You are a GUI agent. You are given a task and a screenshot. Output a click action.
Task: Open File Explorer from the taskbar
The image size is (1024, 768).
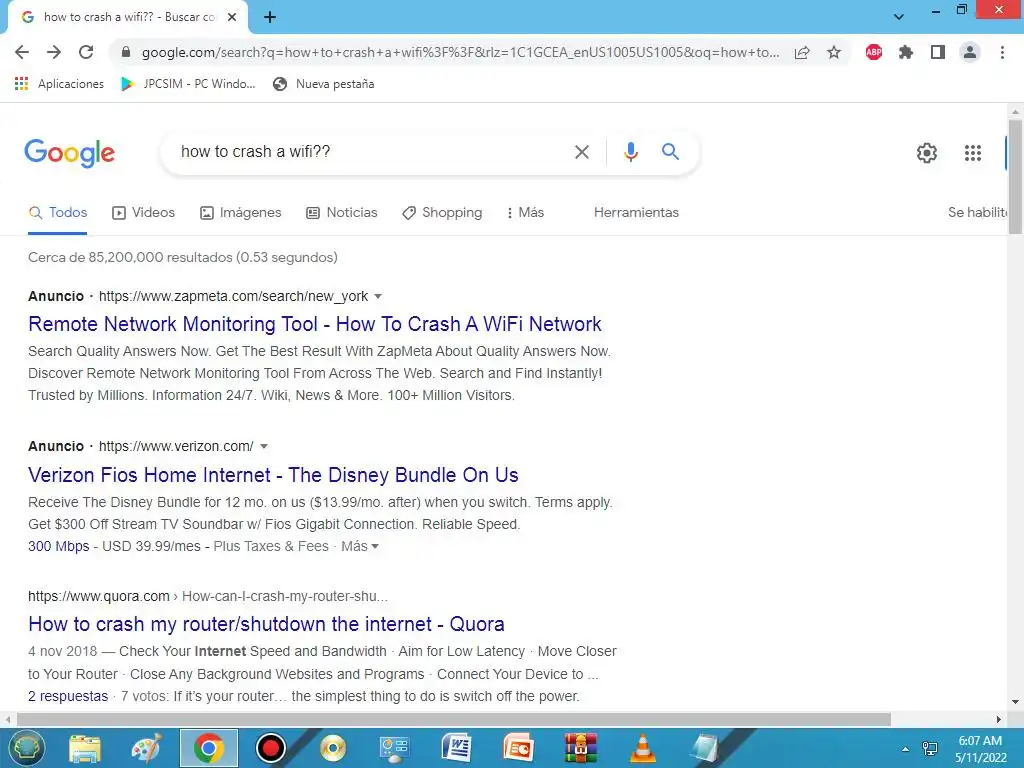coord(85,748)
